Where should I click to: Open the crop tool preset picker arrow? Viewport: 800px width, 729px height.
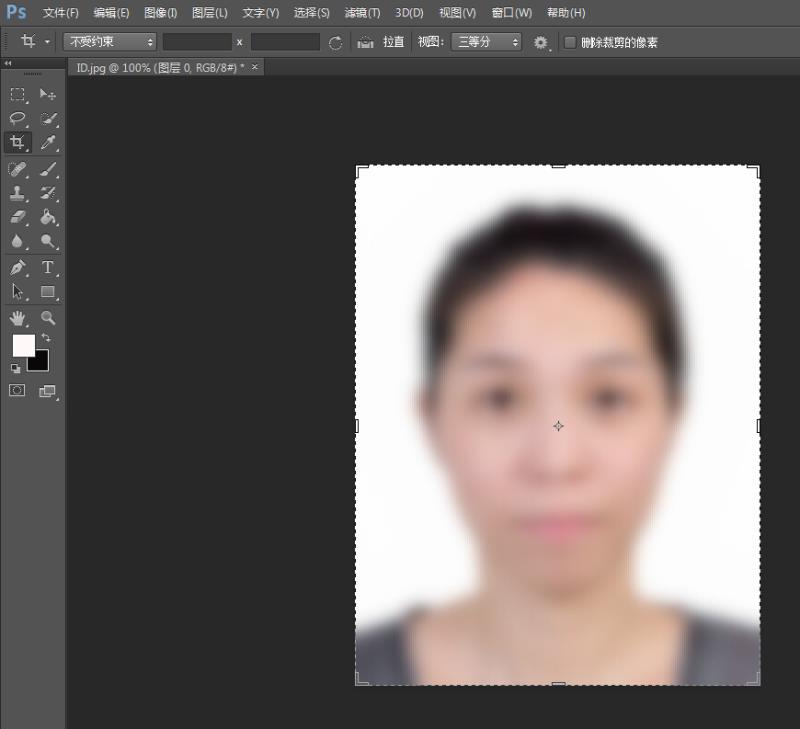click(x=47, y=42)
